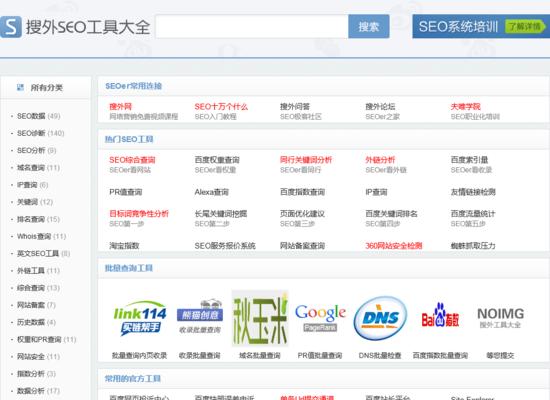Image resolution: width=550 pixels, height=400 pixels.
Task: Open 英文SEO工具 category
Action: [x=43, y=253]
